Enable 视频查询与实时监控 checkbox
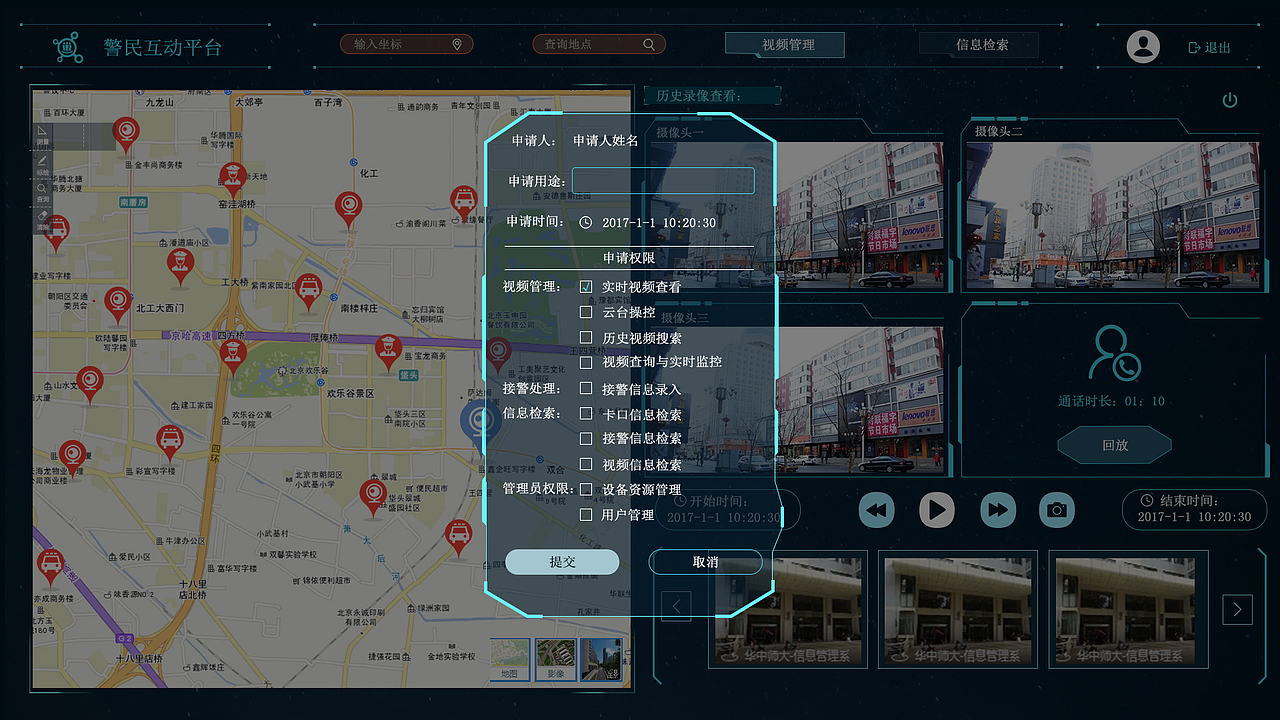The width and height of the screenshot is (1280, 720). (586, 362)
